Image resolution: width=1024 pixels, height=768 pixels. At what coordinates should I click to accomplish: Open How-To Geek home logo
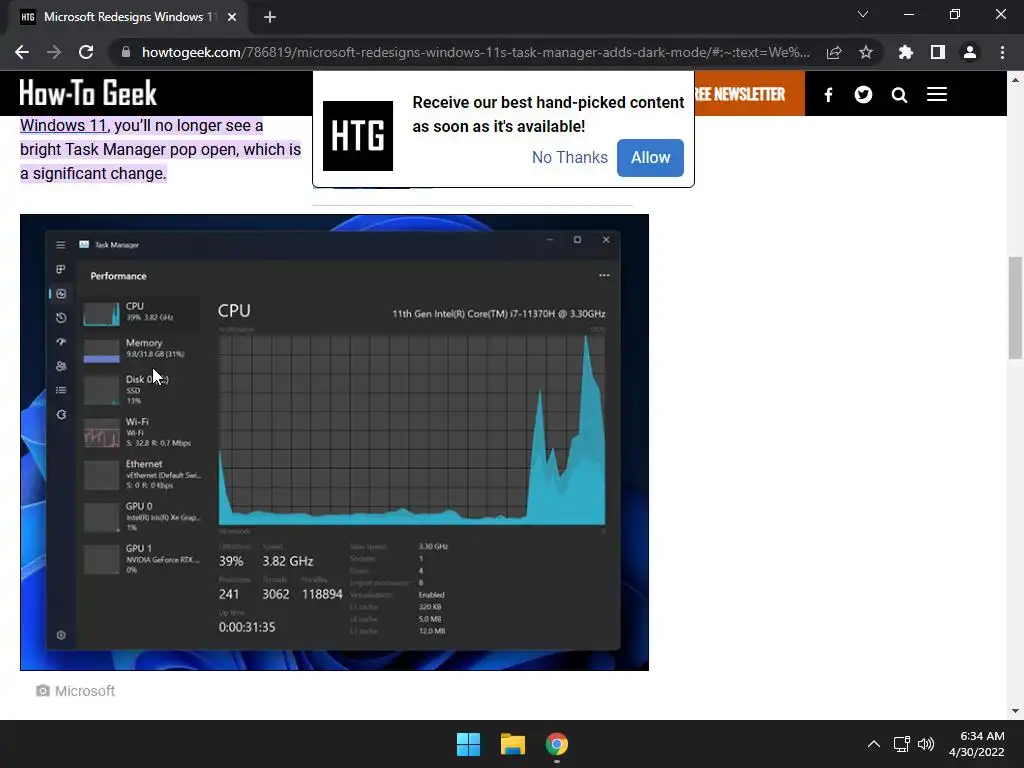pyautogui.click(x=88, y=93)
